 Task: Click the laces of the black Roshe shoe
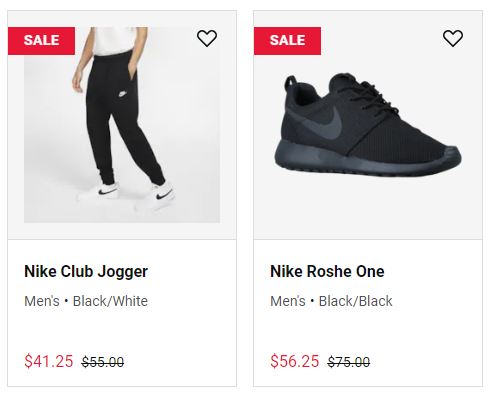click(x=367, y=93)
